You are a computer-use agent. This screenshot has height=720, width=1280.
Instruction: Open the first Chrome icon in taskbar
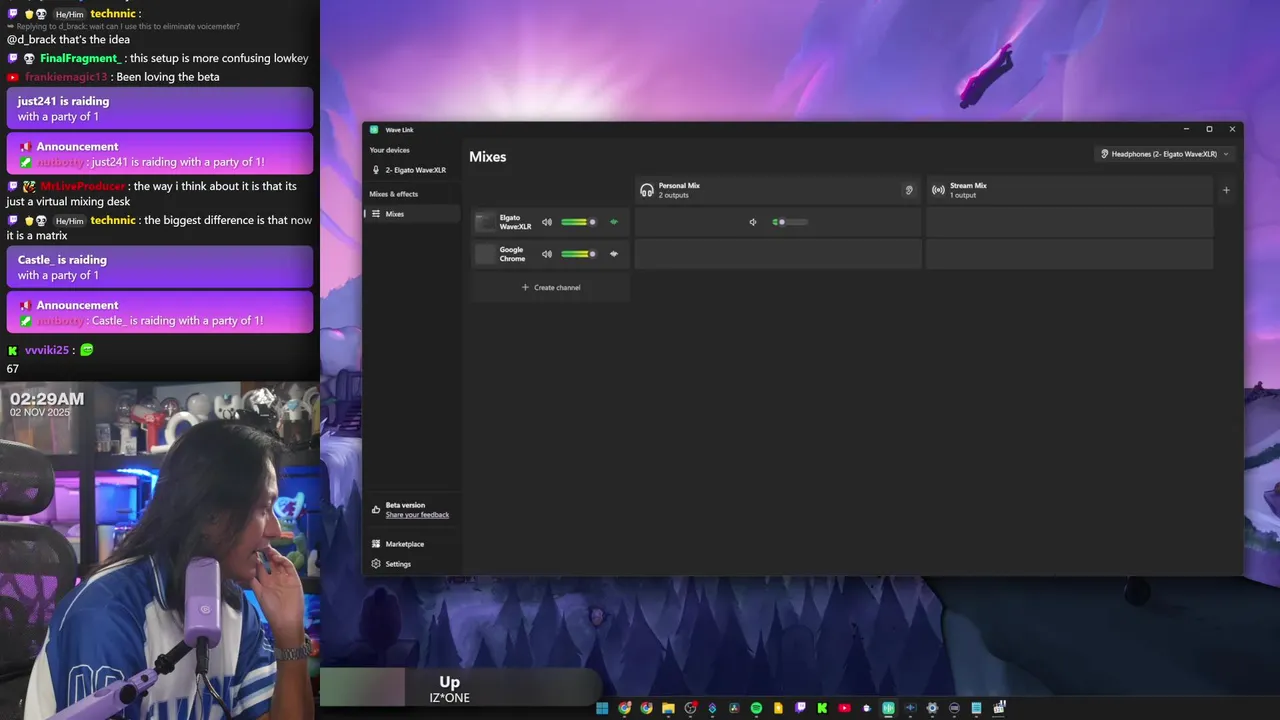point(624,708)
